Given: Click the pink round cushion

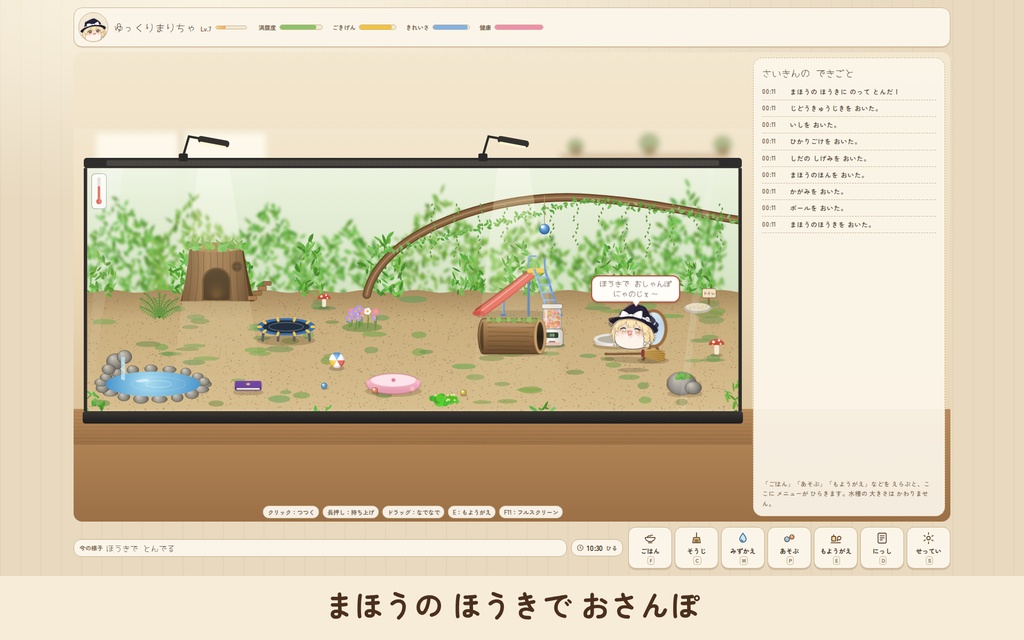Looking at the screenshot, I should point(393,383).
